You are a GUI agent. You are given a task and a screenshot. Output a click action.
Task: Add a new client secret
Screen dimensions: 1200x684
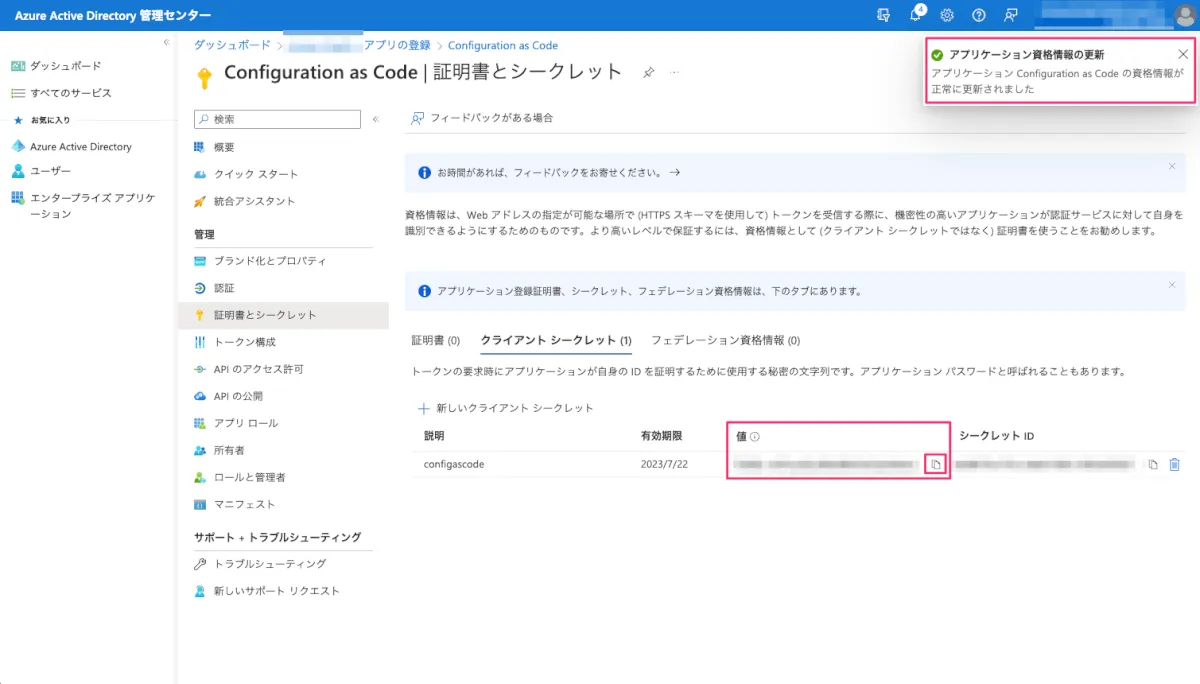pyautogui.click(x=506, y=408)
